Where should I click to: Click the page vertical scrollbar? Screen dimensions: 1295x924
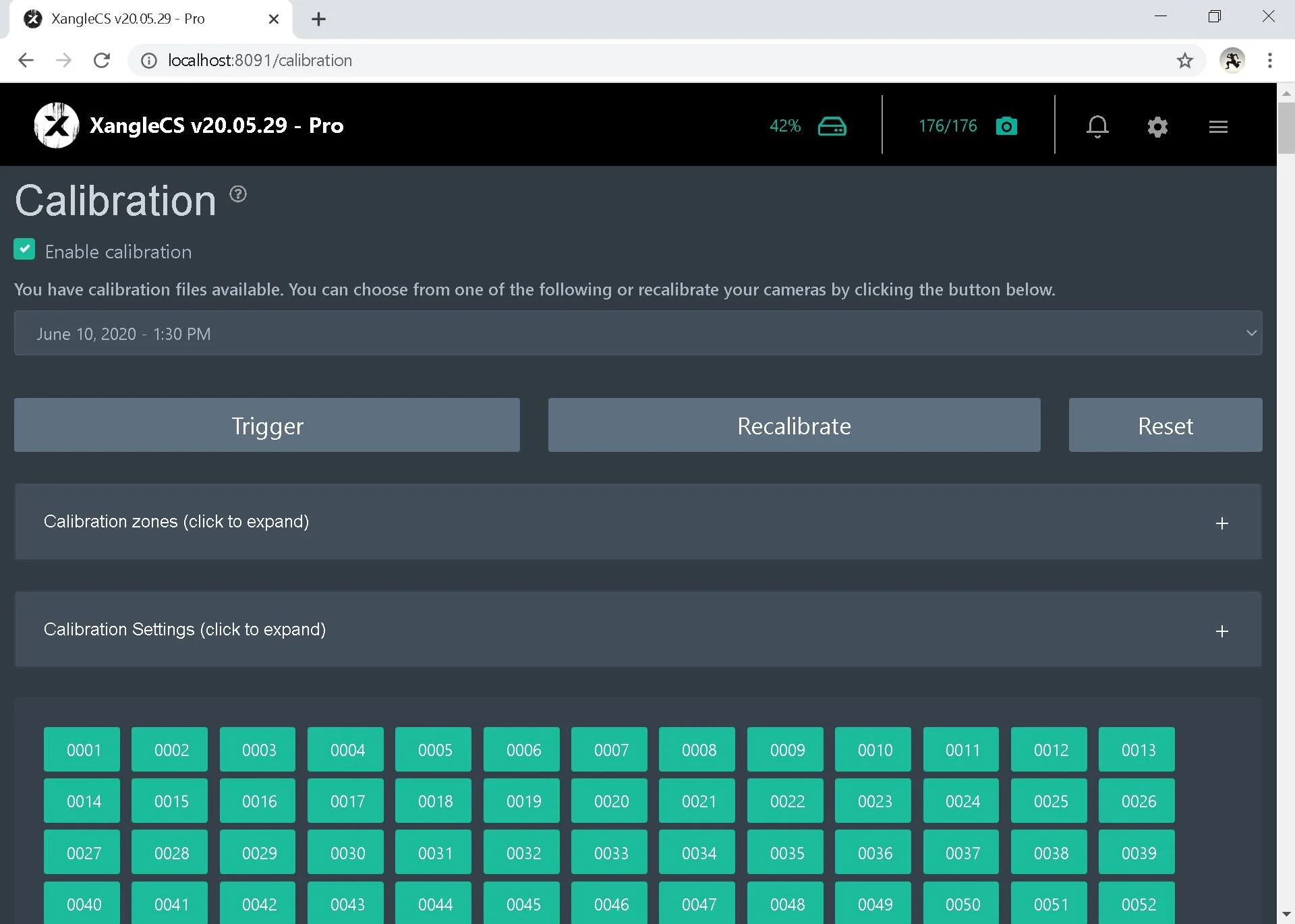coord(1286,128)
